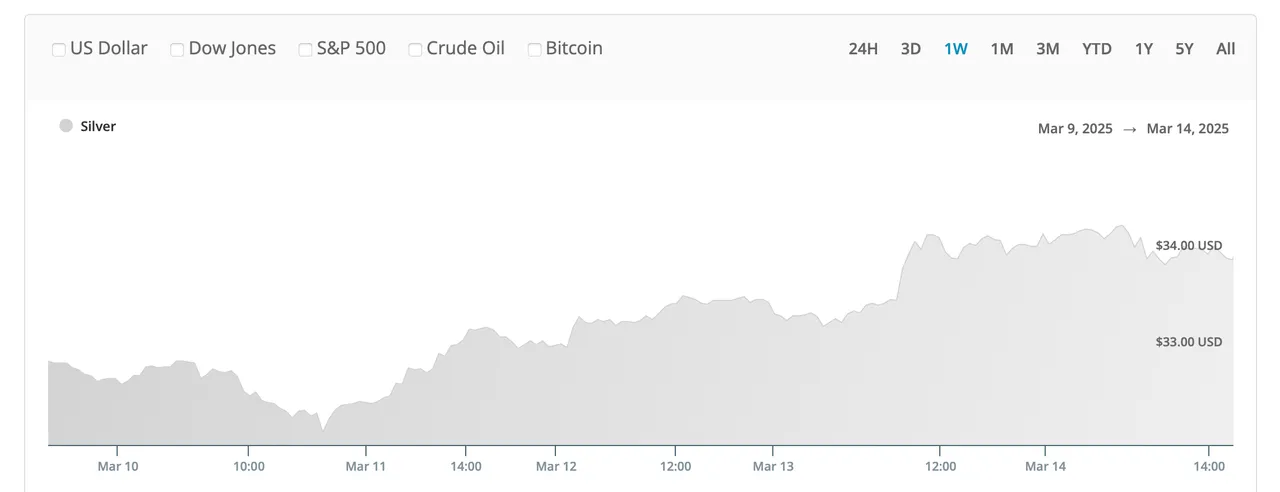Screen dimensions: 1280x492
Task: Click the Mar 12 axis marker
Action: point(556,466)
